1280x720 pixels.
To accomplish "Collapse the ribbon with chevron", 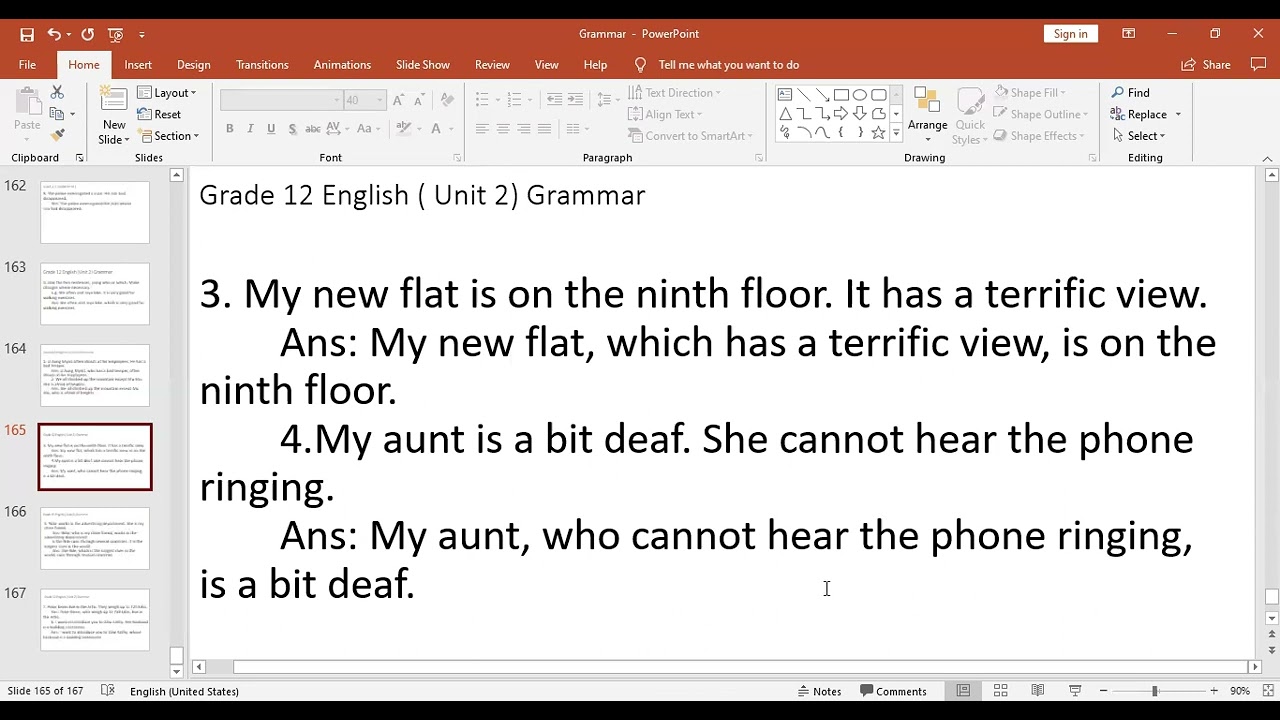I will (x=1267, y=158).
